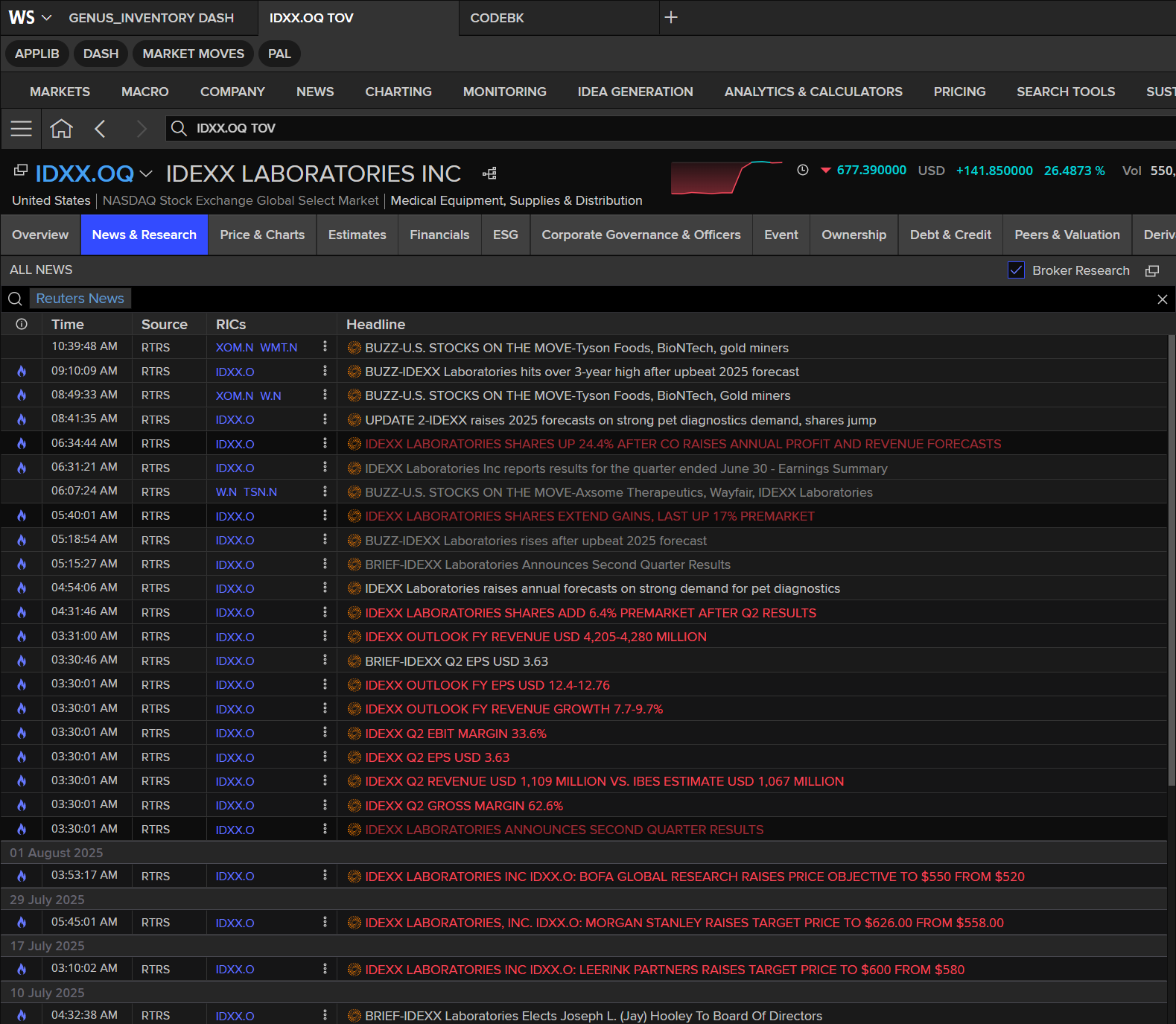Viewport: 1176px width, 1024px height.
Task: Click the PAL button
Action: tap(279, 54)
